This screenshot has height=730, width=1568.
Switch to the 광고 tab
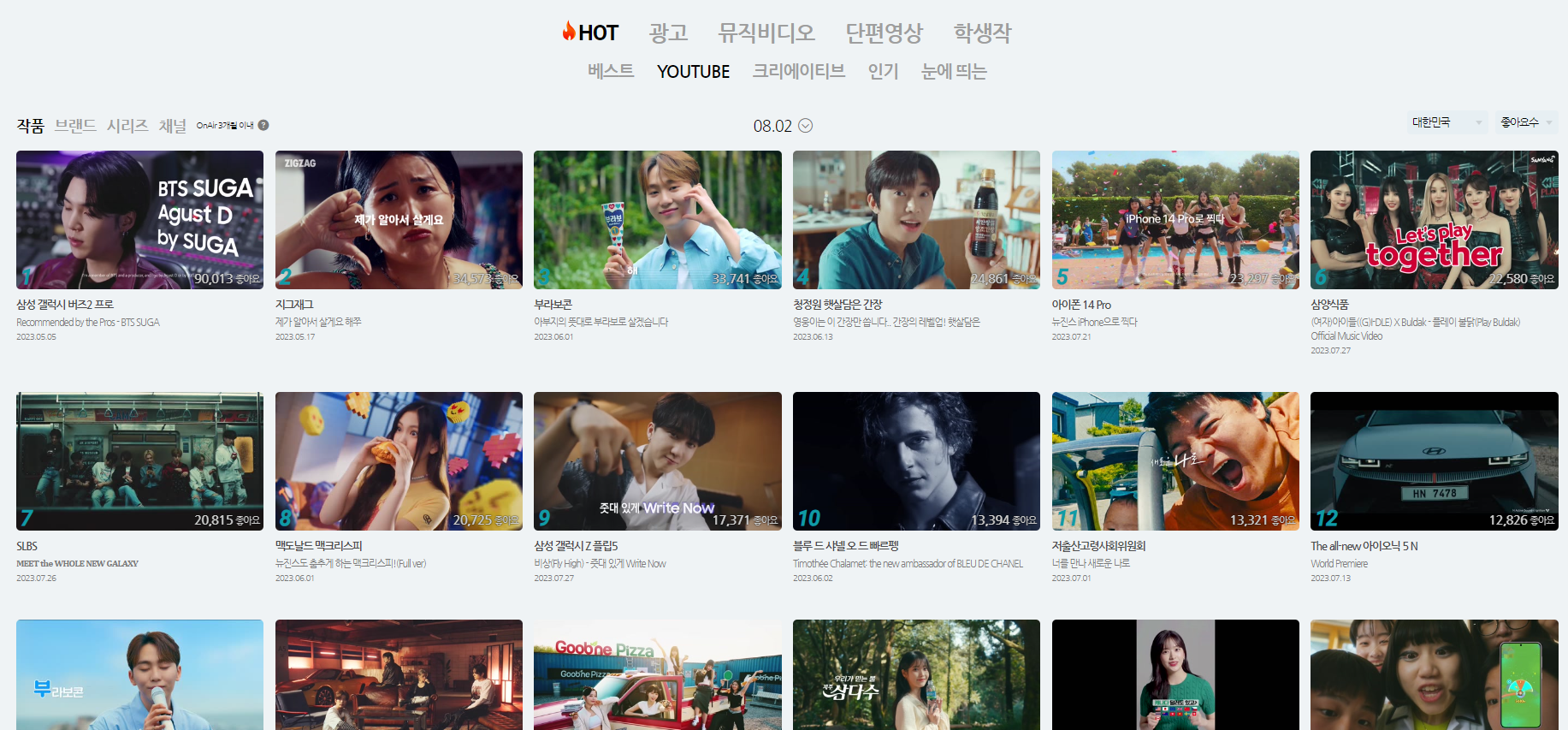coord(668,33)
